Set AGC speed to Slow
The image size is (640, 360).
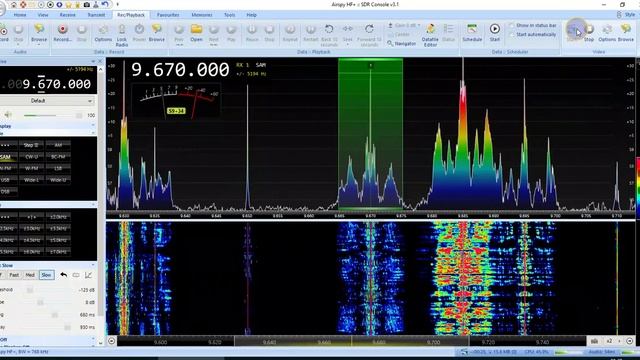47,275
